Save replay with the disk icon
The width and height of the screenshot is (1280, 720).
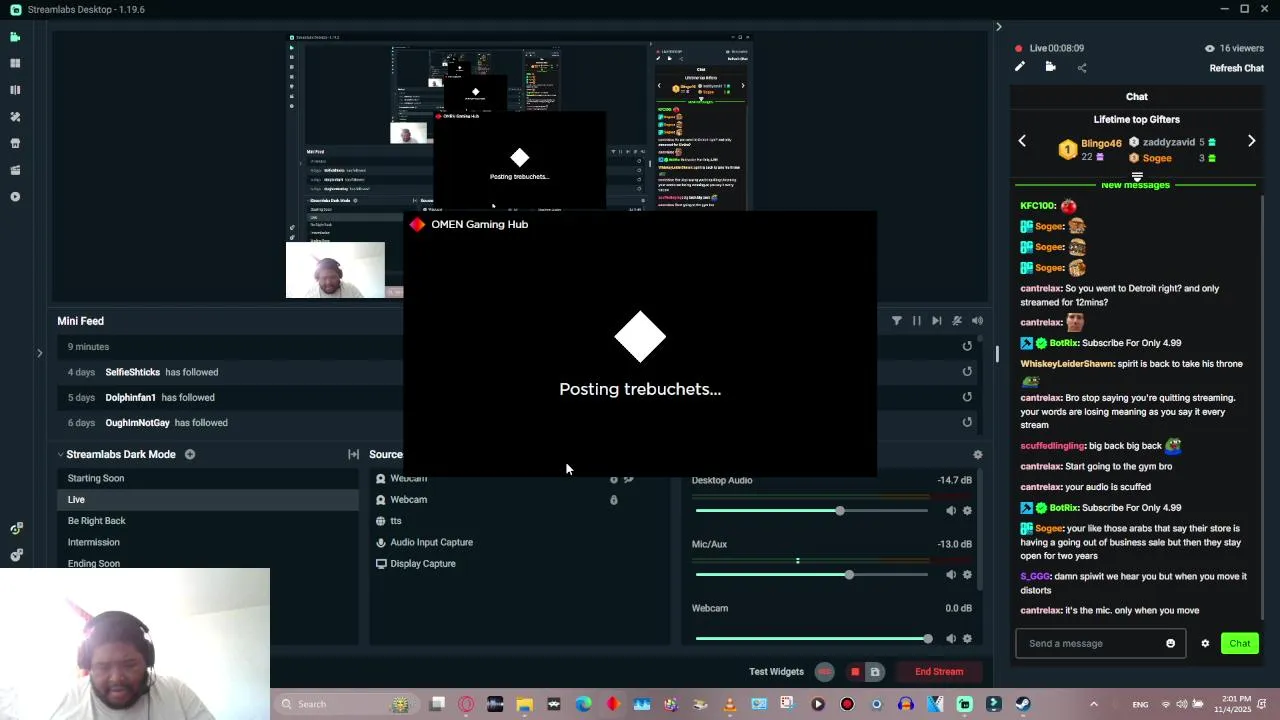(x=875, y=672)
